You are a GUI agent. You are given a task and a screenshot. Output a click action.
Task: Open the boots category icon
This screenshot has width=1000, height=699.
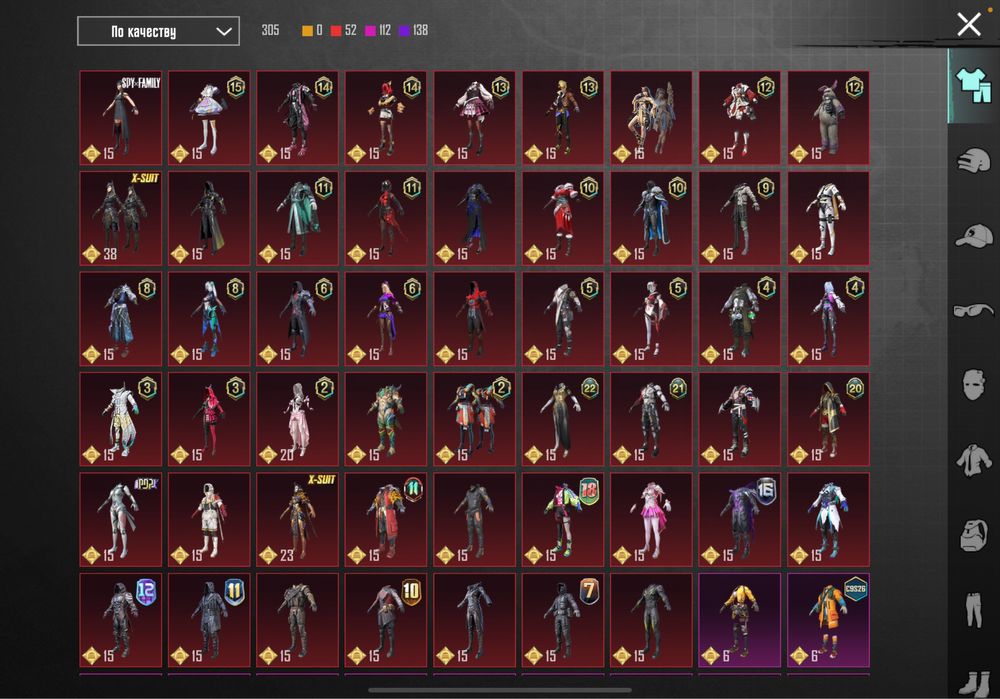[x=973, y=682]
